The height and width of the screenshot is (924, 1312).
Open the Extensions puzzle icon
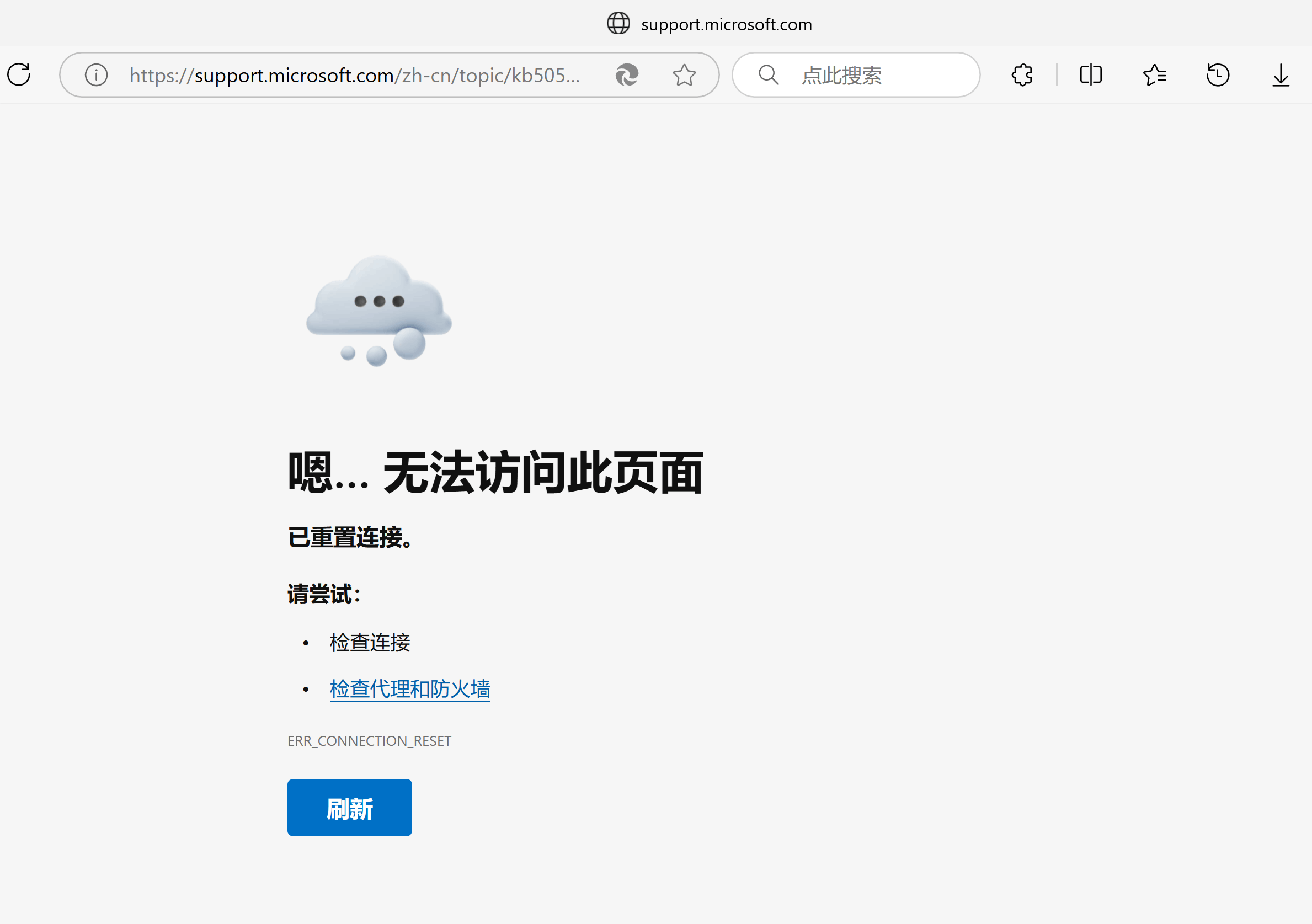click(1022, 75)
